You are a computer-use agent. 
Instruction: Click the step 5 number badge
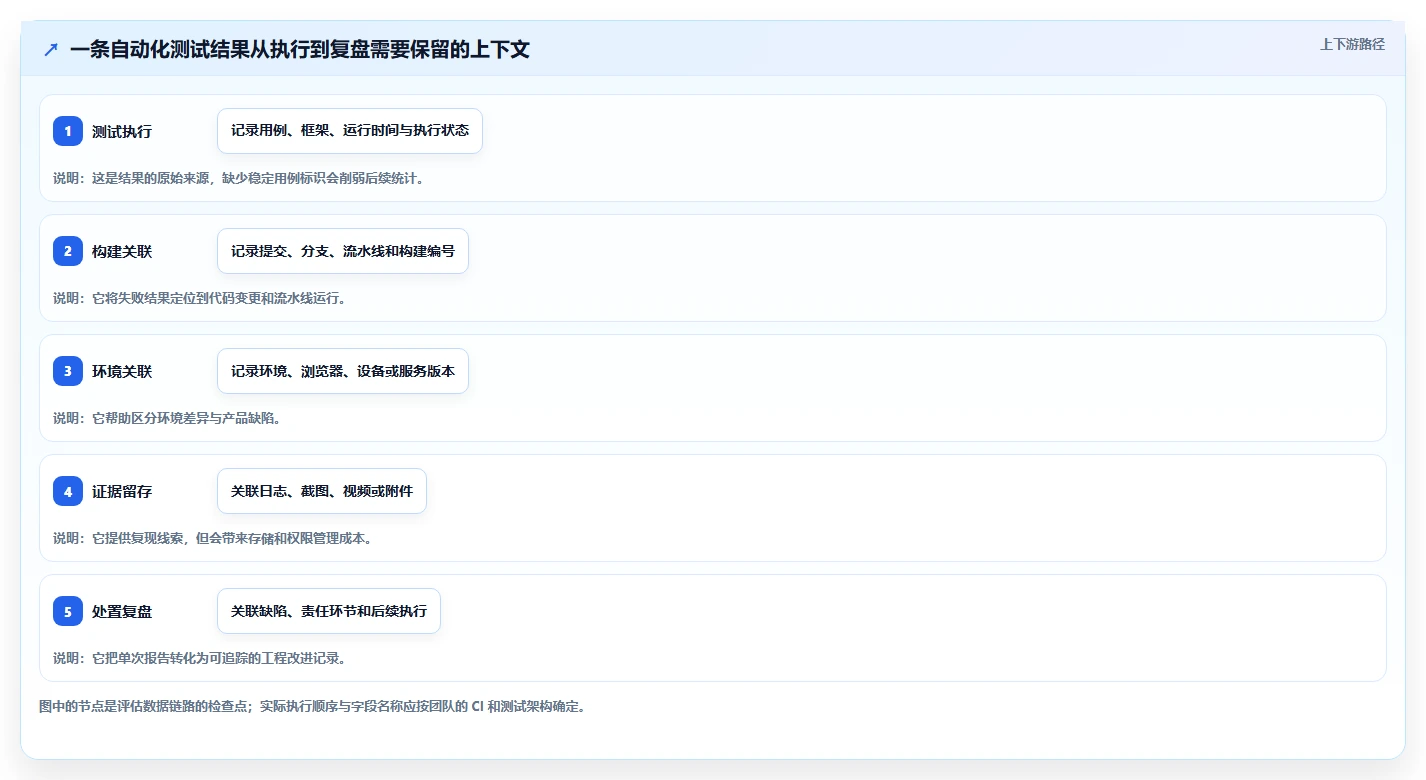(68, 611)
